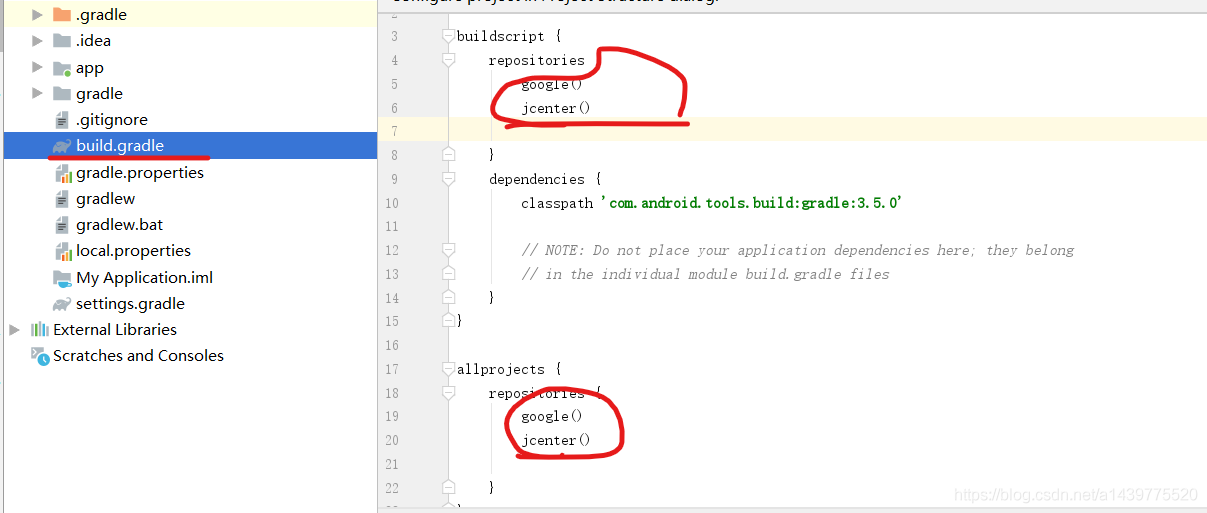1207x513 pixels.
Task: Expand the .gradle folder arrow
Action: click(x=38, y=15)
